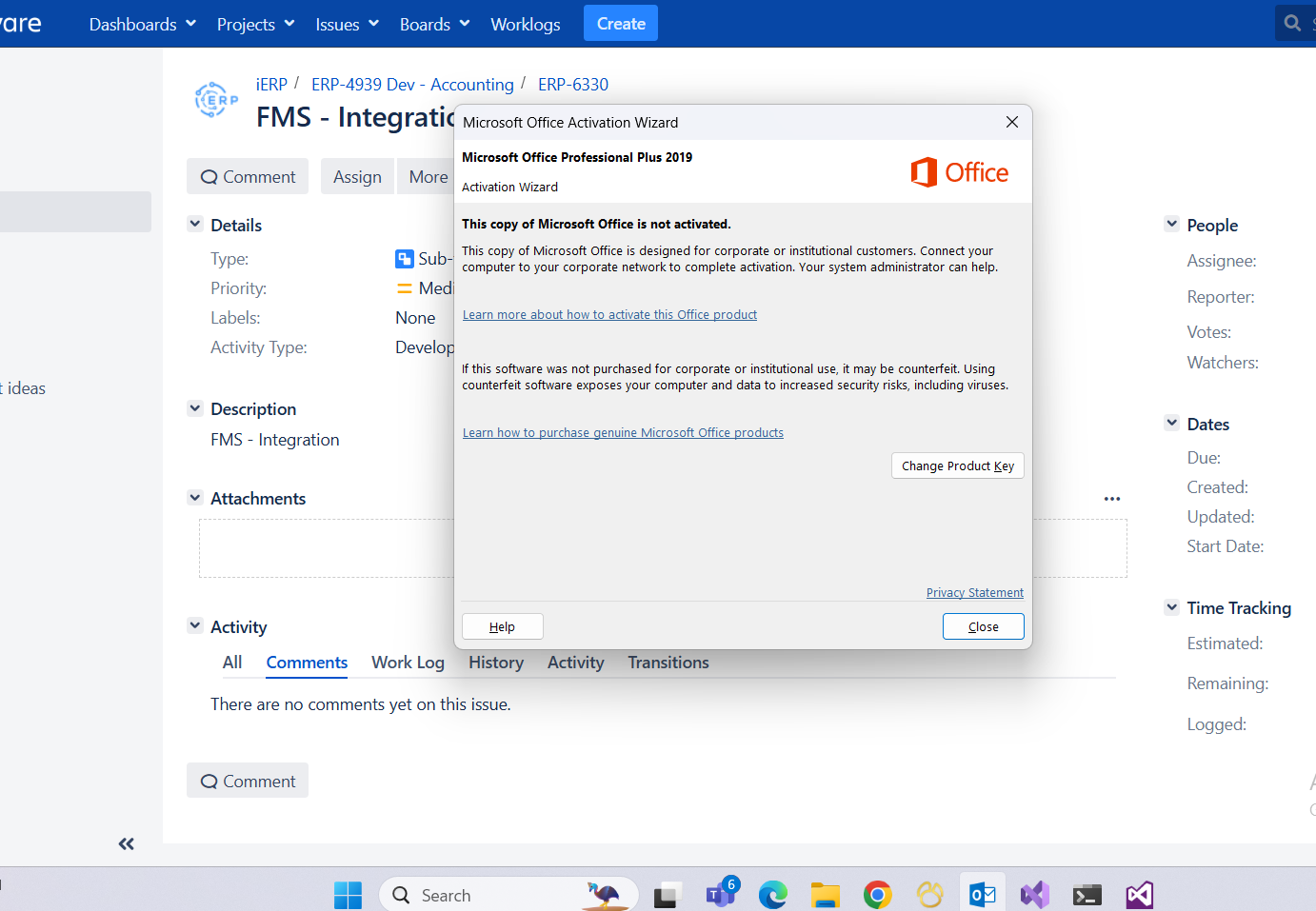Open link about activating this Office product
1316x911 pixels.
(609, 315)
